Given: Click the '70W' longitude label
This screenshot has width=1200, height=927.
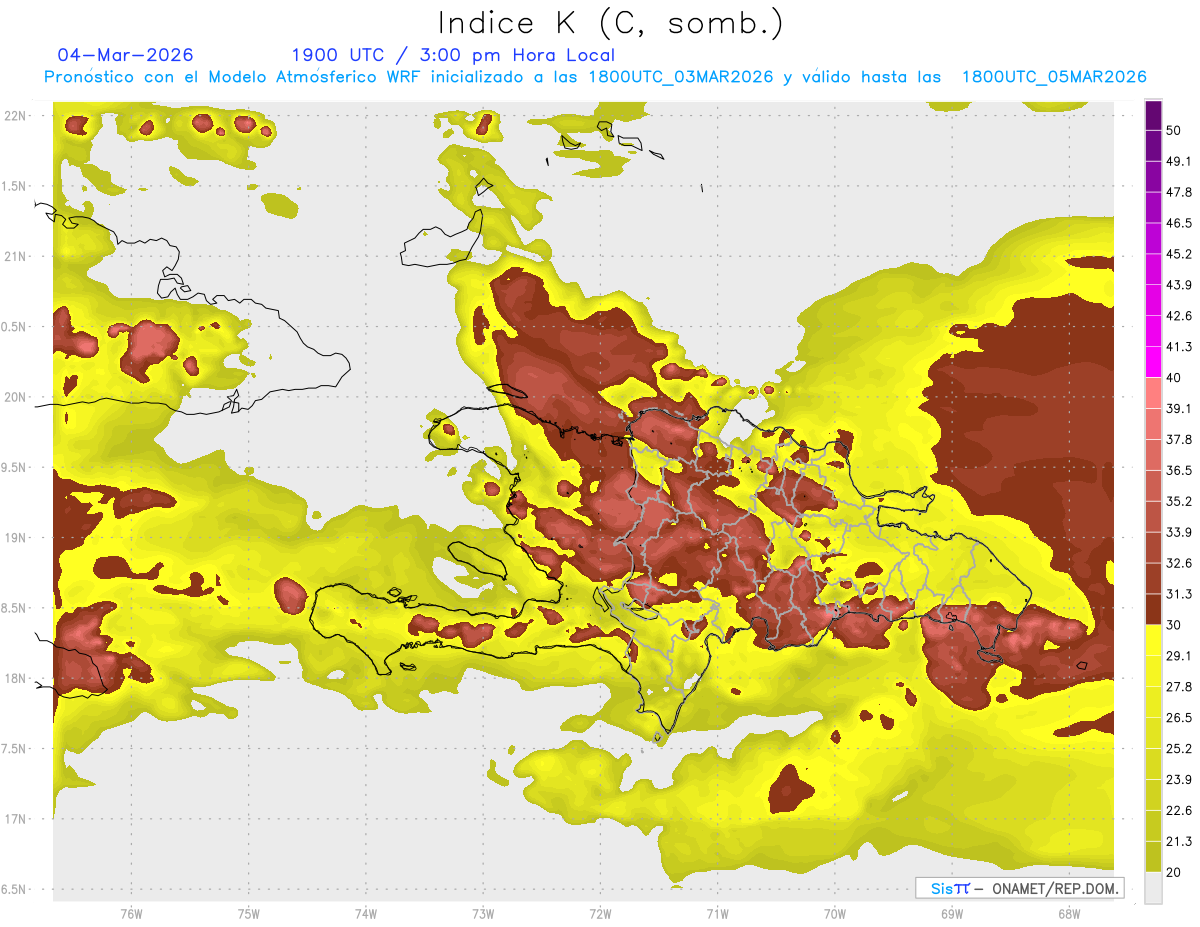Looking at the screenshot, I should [834, 913].
